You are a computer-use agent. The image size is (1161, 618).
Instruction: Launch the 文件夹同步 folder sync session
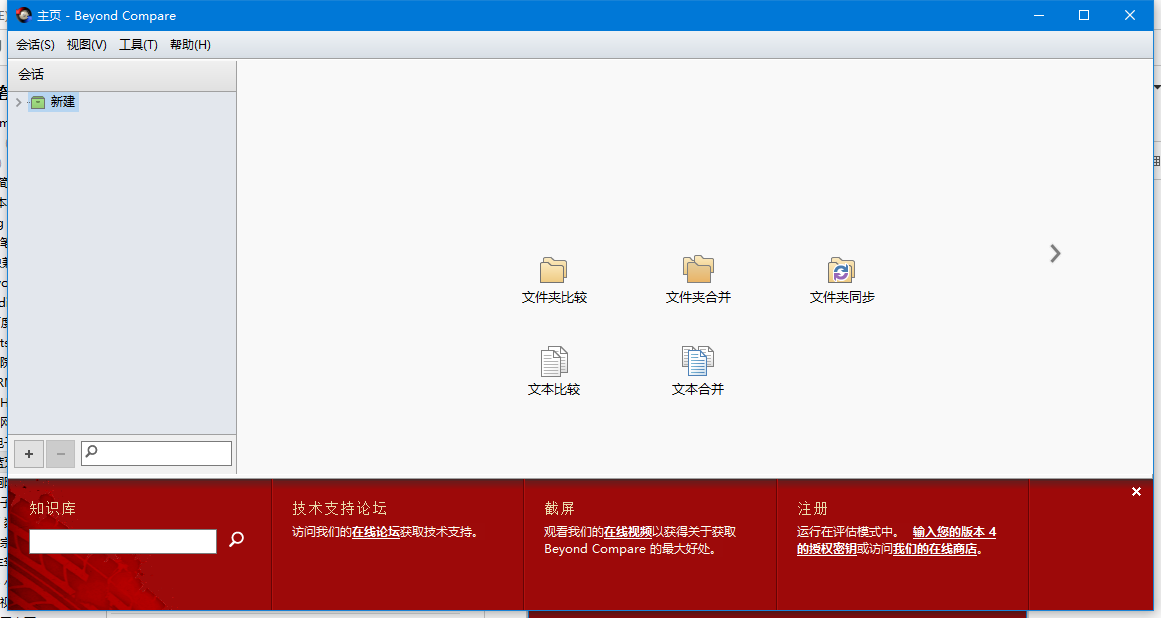(x=842, y=281)
